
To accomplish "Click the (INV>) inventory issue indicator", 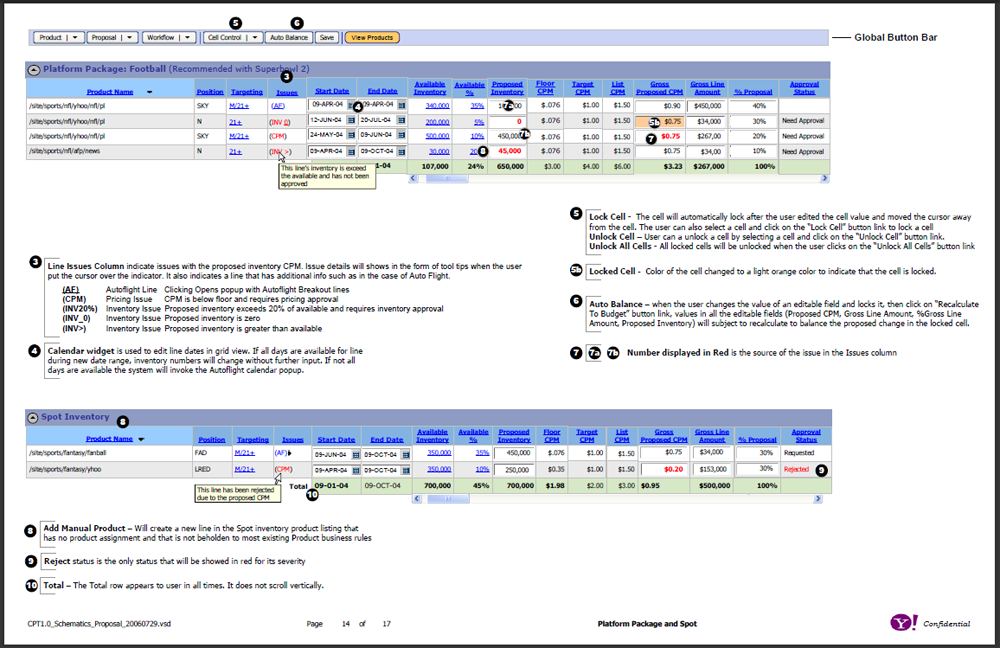I will pyautogui.click(x=280, y=151).
